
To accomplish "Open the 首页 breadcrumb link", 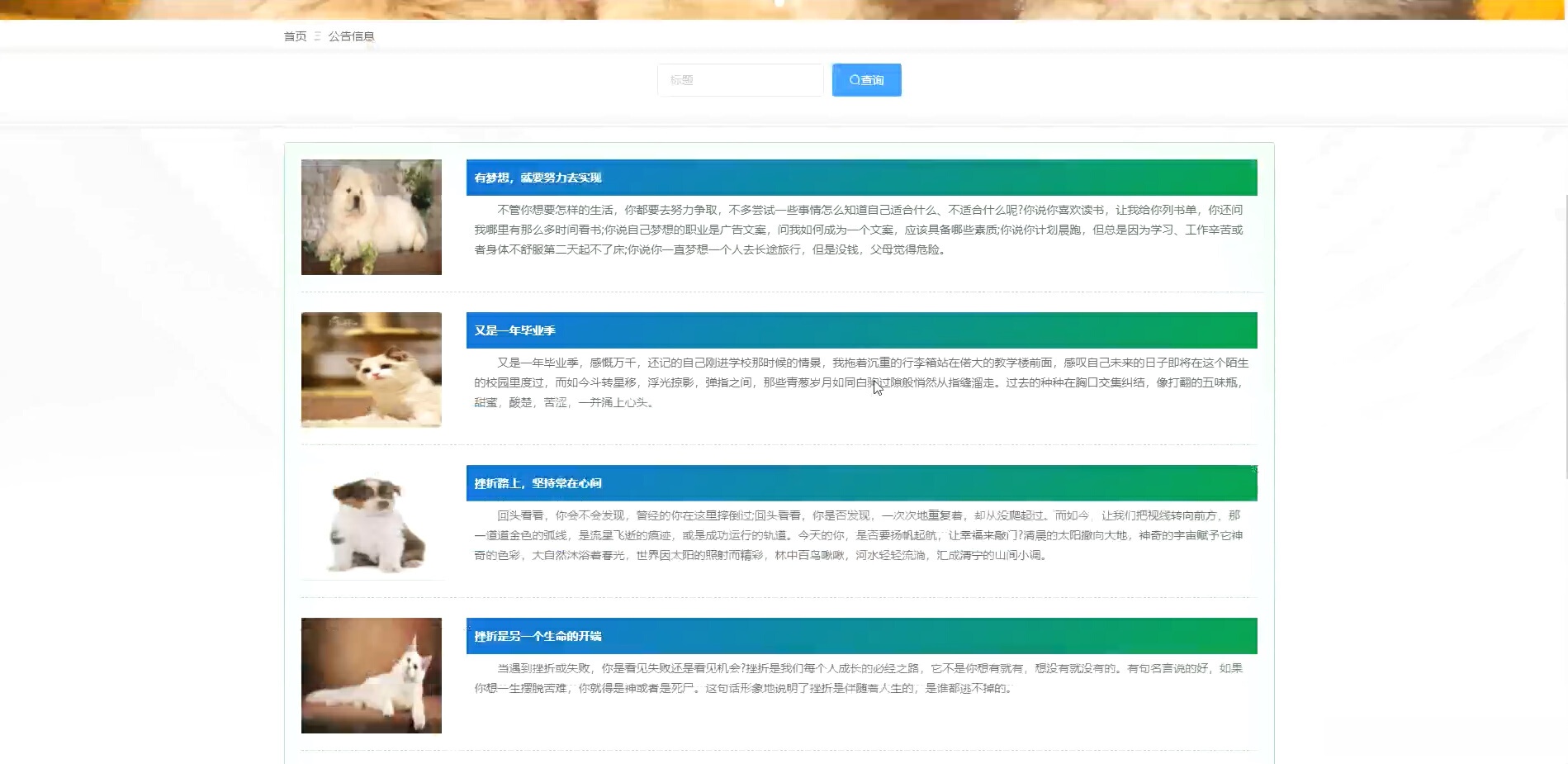I will pos(295,36).
